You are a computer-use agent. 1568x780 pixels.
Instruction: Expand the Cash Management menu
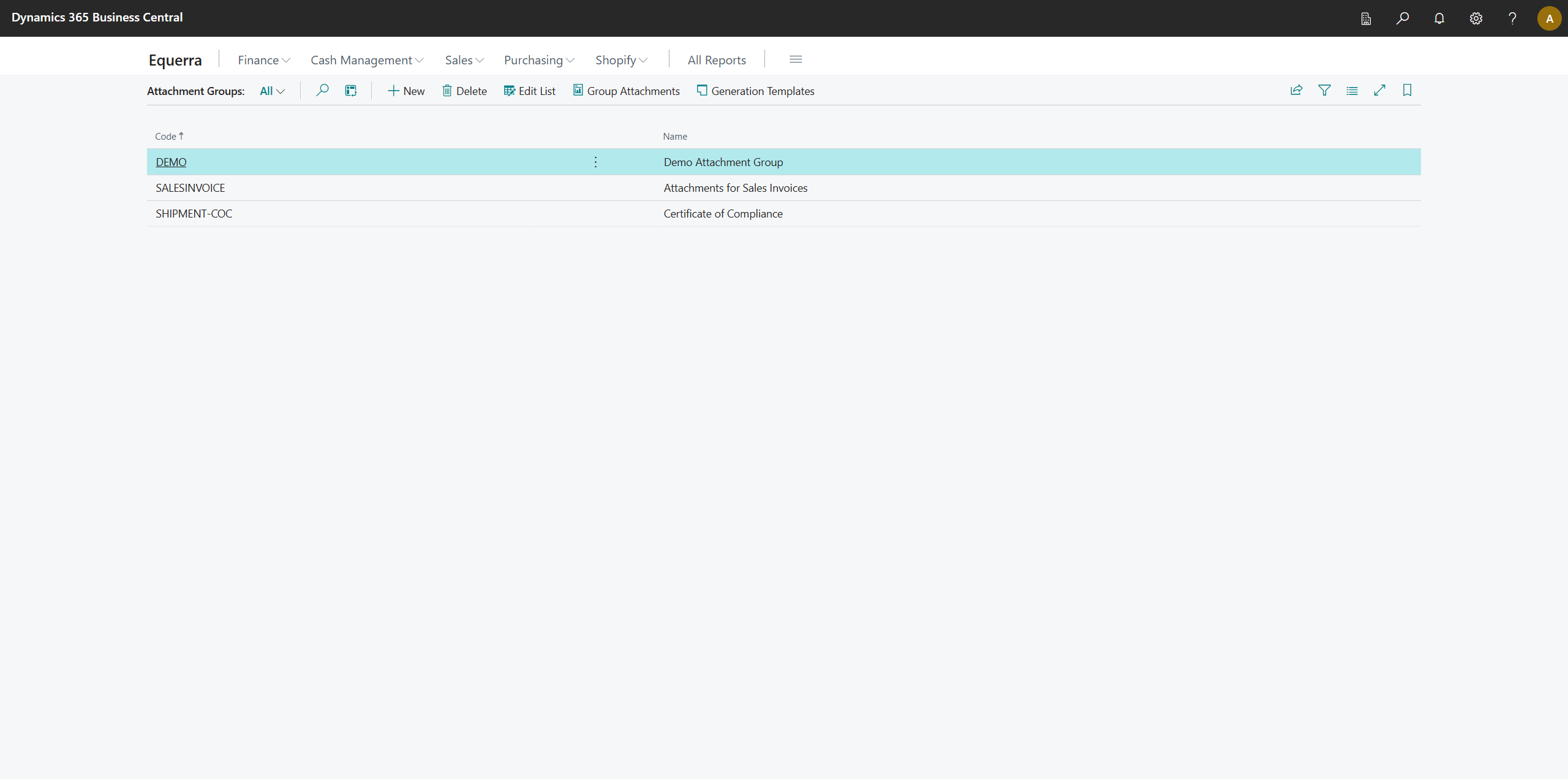point(367,60)
